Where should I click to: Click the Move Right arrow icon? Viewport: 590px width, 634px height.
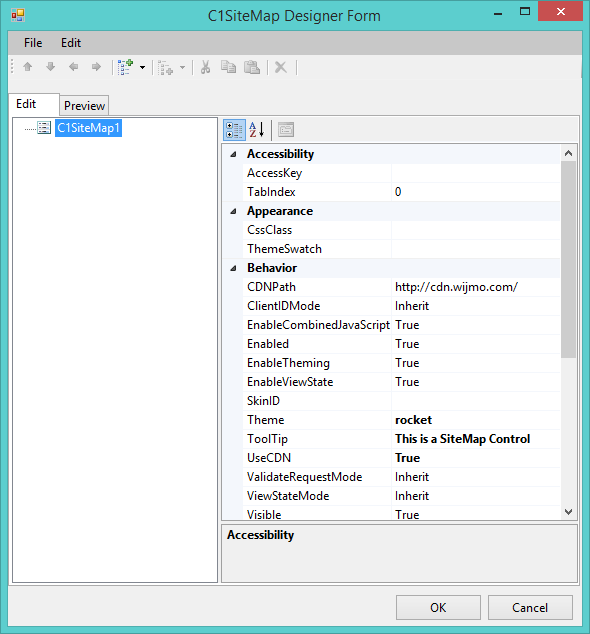(x=96, y=67)
